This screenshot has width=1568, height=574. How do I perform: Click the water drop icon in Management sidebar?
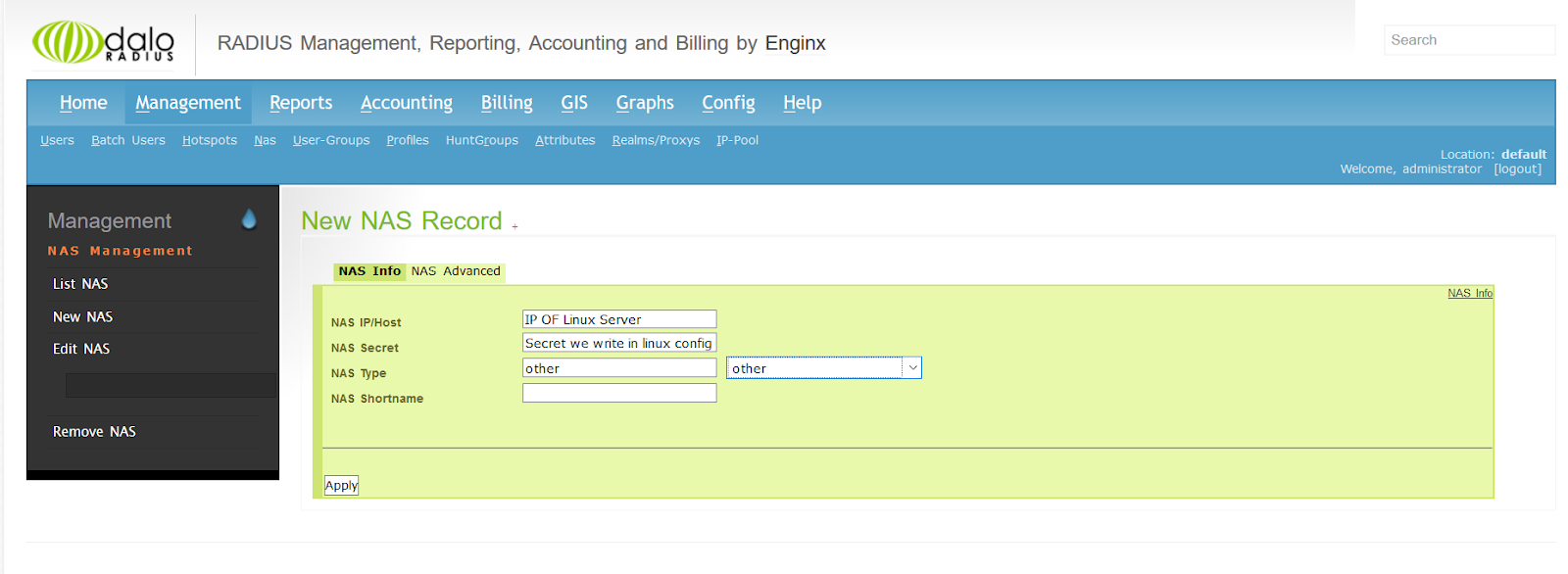click(x=249, y=219)
